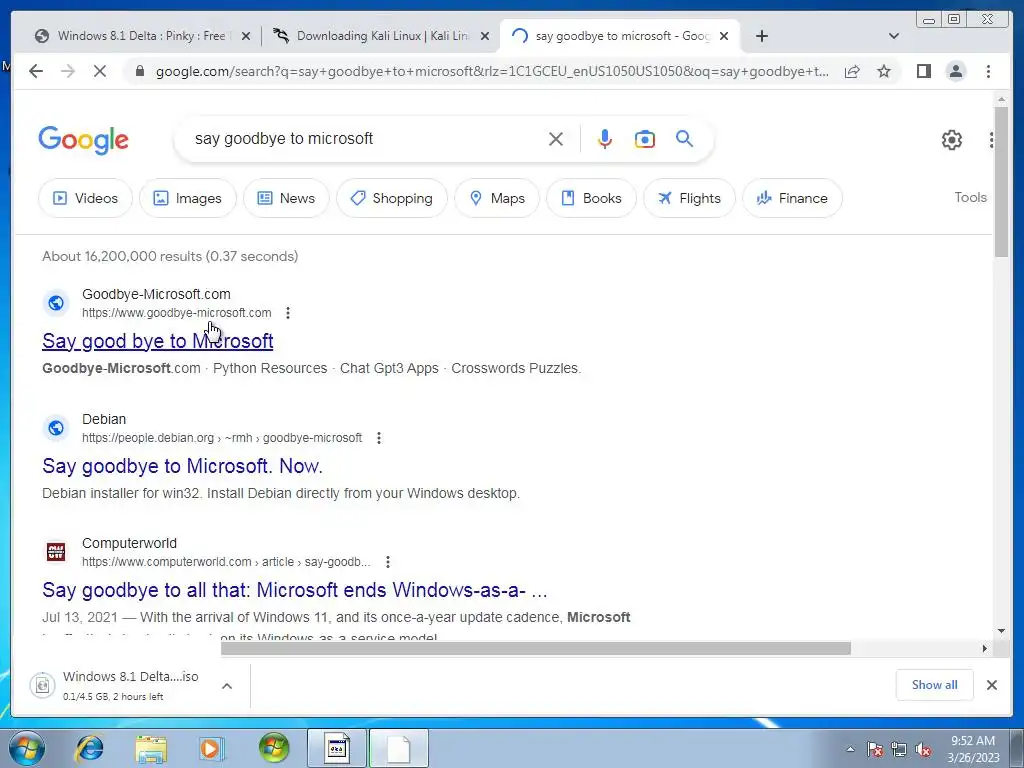Filter results by Videos
Screen dimensions: 1024x768
point(86,198)
